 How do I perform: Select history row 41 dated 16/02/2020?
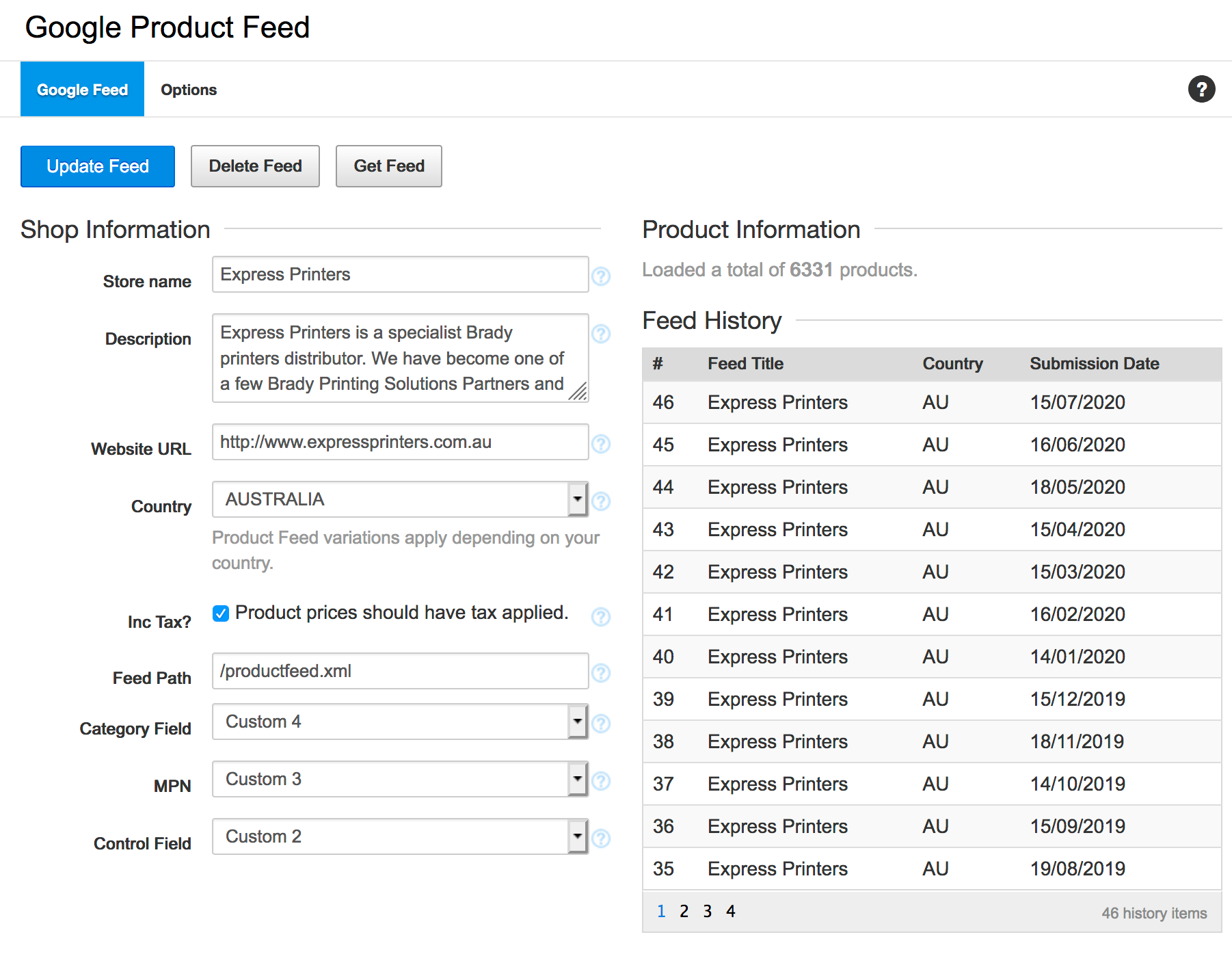pyautogui.click(x=932, y=614)
